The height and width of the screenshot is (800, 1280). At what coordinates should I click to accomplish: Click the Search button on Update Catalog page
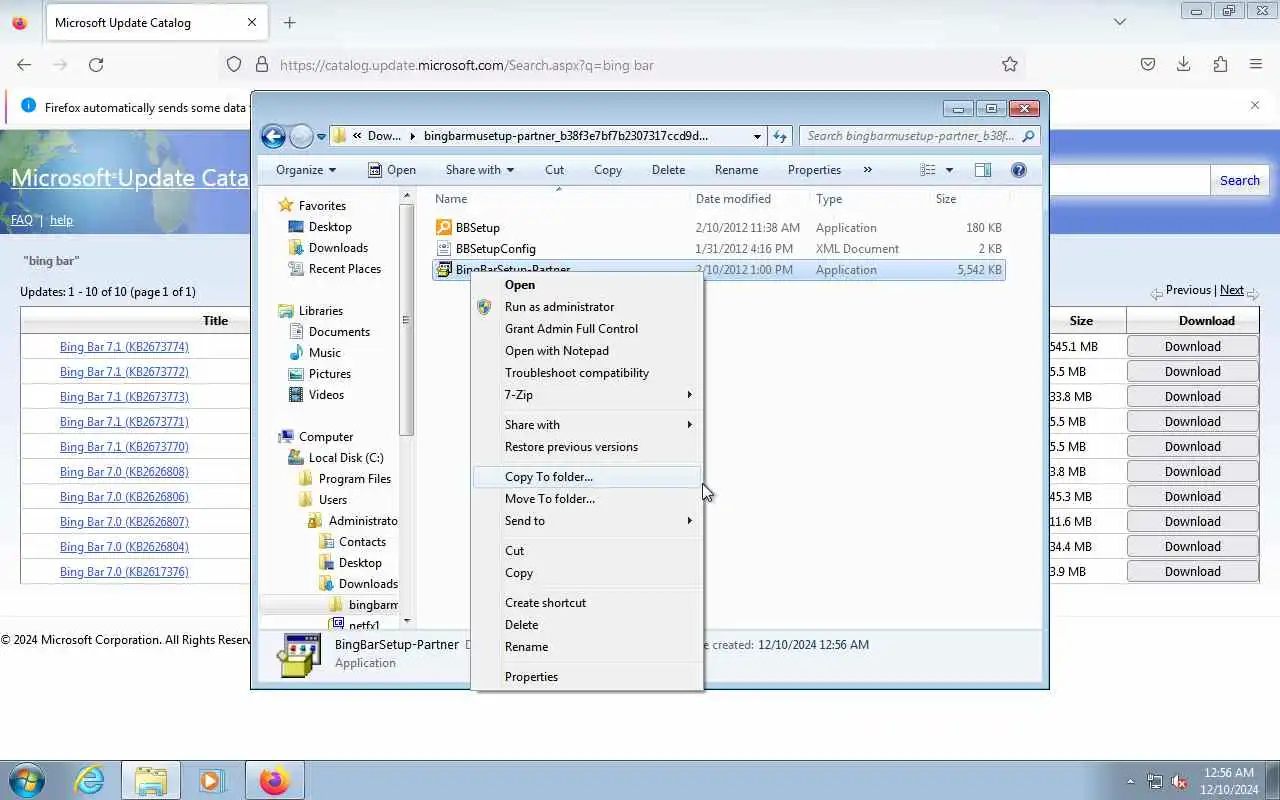pos(1239,181)
